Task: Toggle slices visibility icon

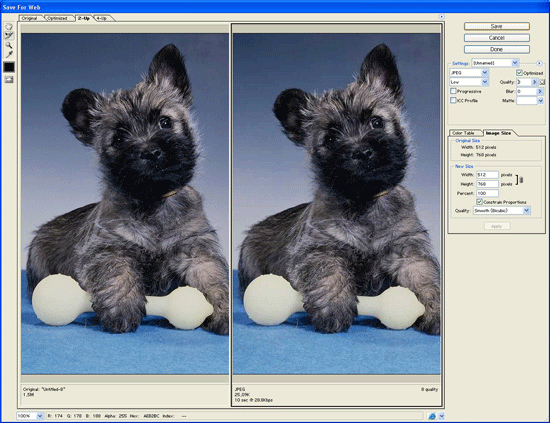Action: click(x=9, y=80)
